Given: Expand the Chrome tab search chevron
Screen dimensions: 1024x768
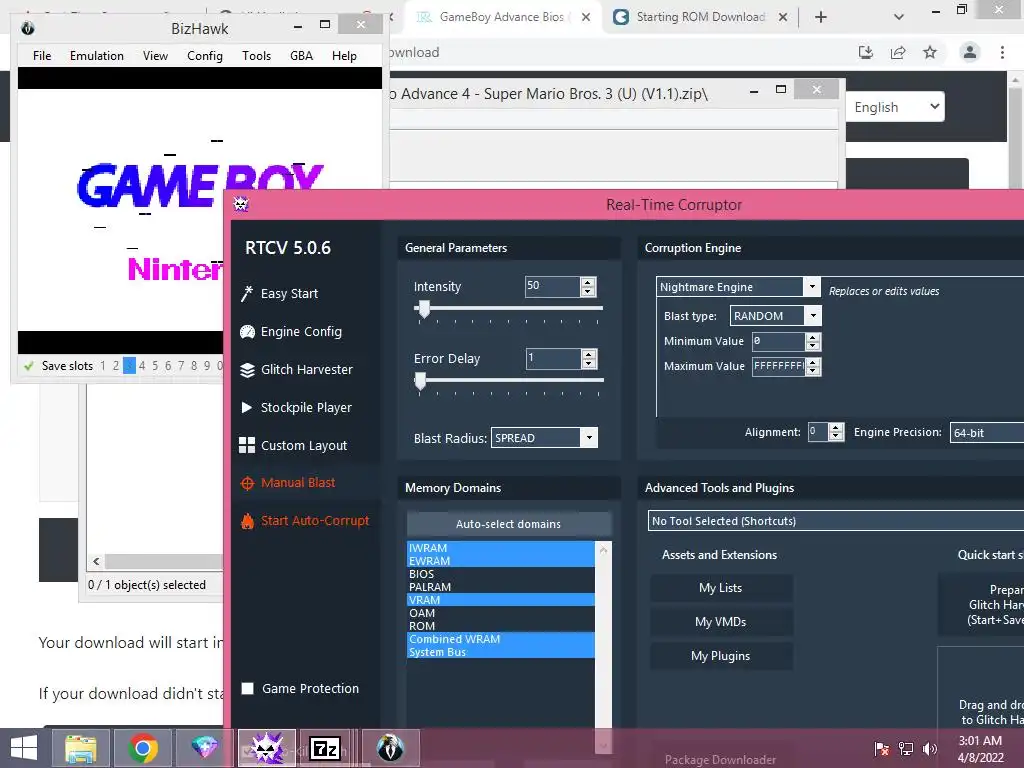Looking at the screenshot, I should tap(899, 17).
